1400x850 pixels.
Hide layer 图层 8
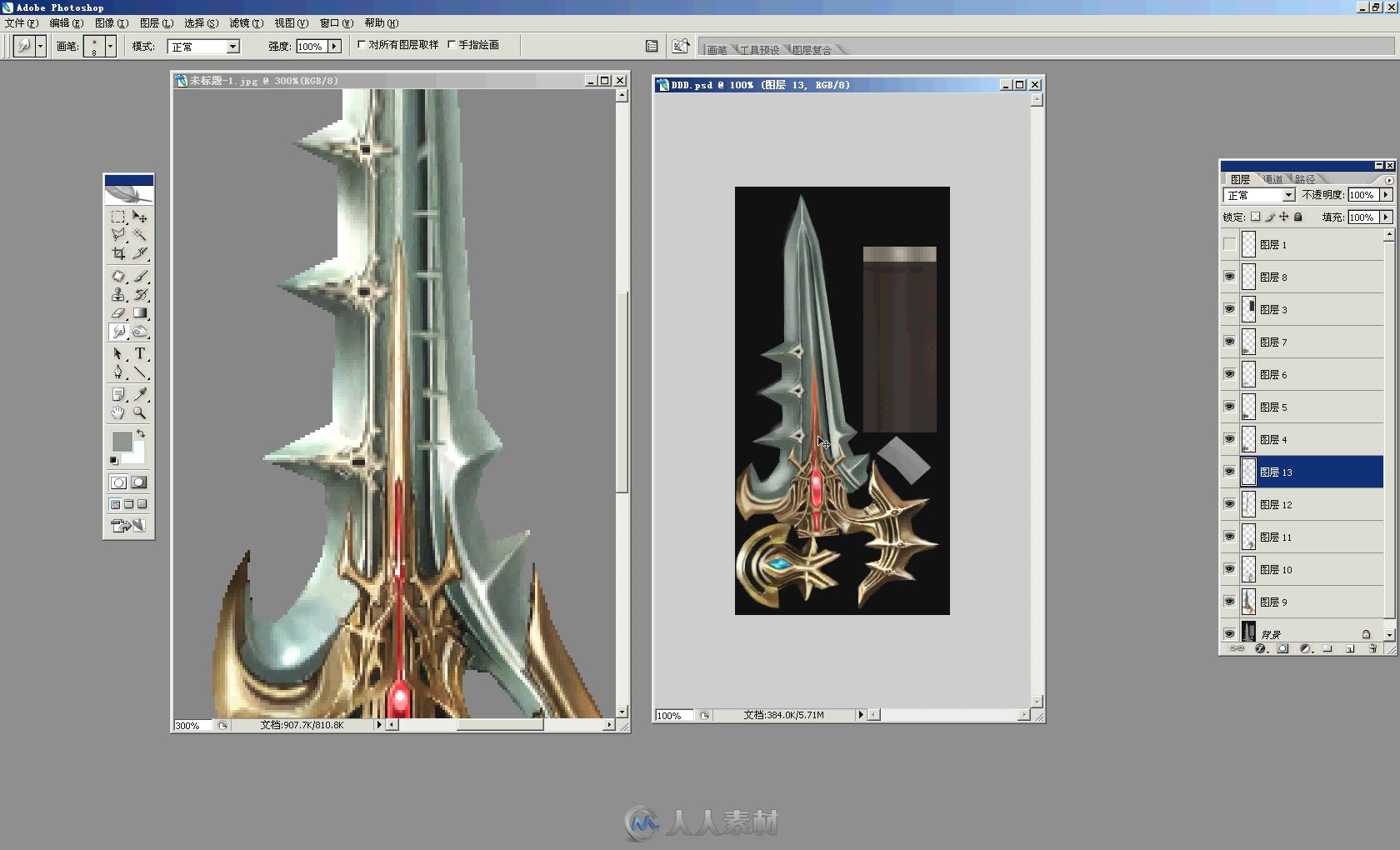tap(1229, 277)
